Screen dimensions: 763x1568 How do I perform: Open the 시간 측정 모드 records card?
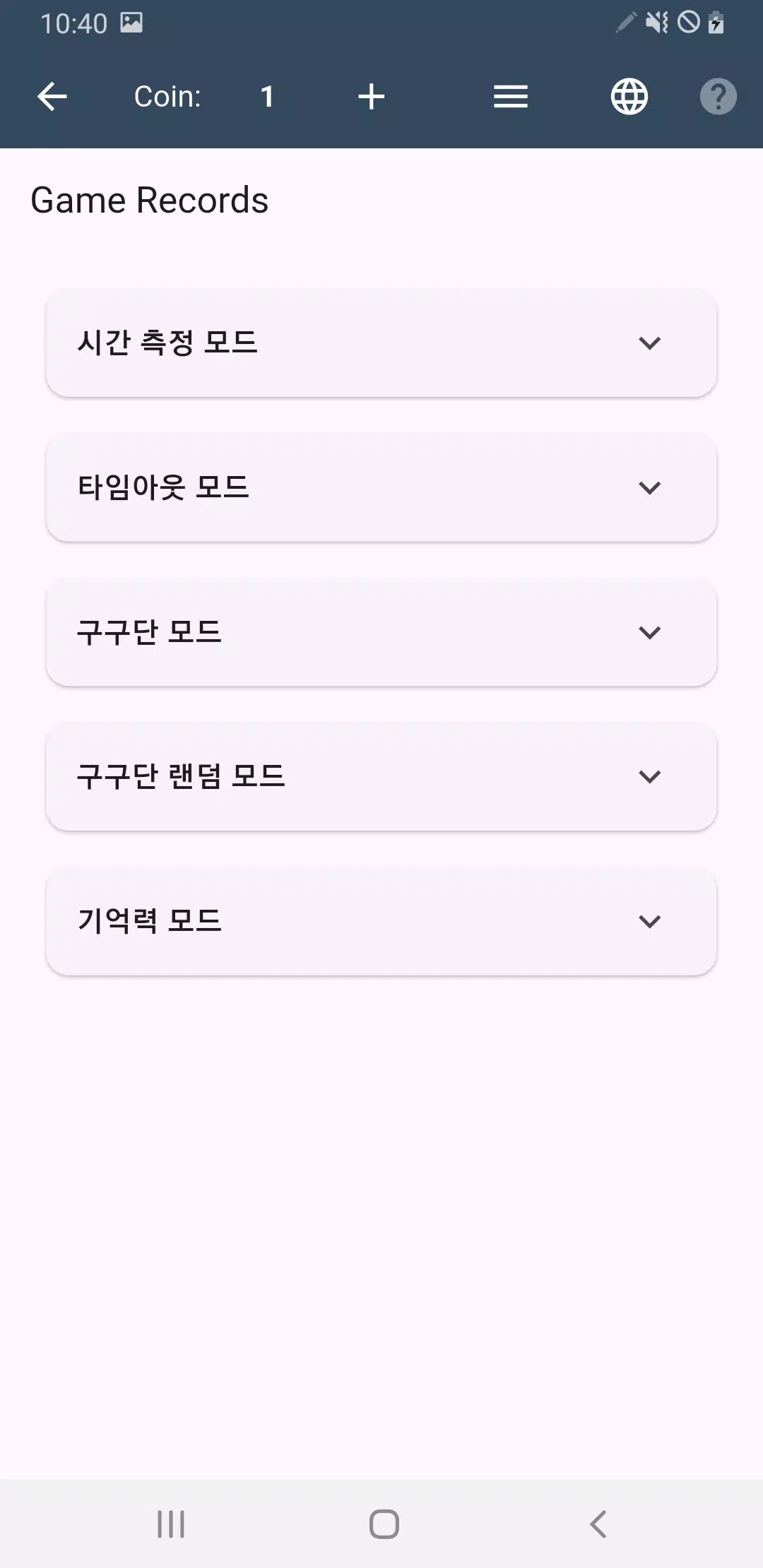click(x=381, y=343)
